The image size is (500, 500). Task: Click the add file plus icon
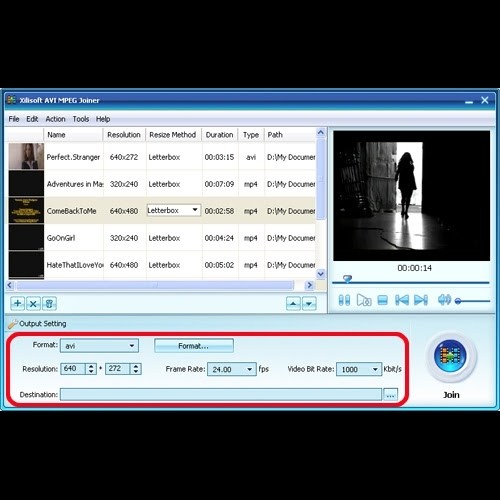click(x=18, y=304)
